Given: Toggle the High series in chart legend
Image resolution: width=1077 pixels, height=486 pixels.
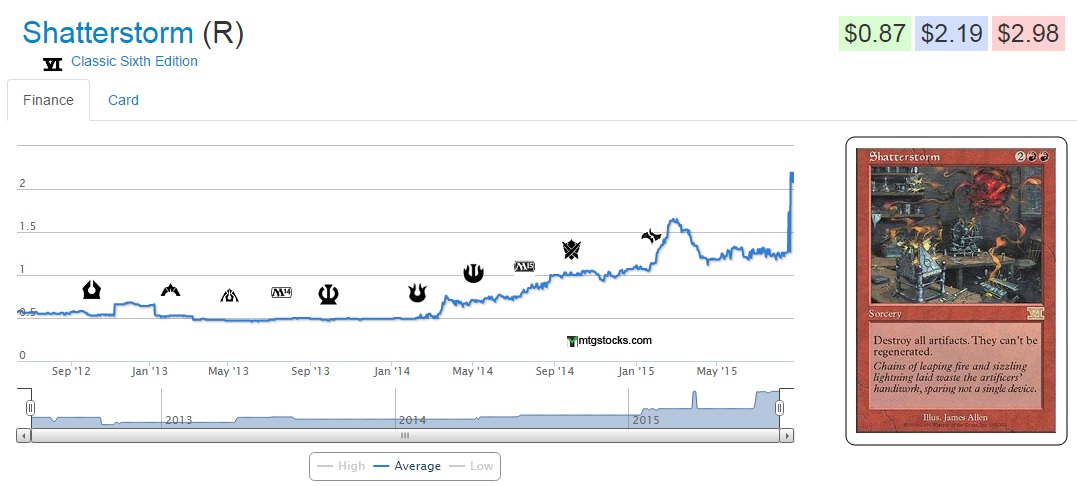Looking at the screenshot, I should 341,466.
